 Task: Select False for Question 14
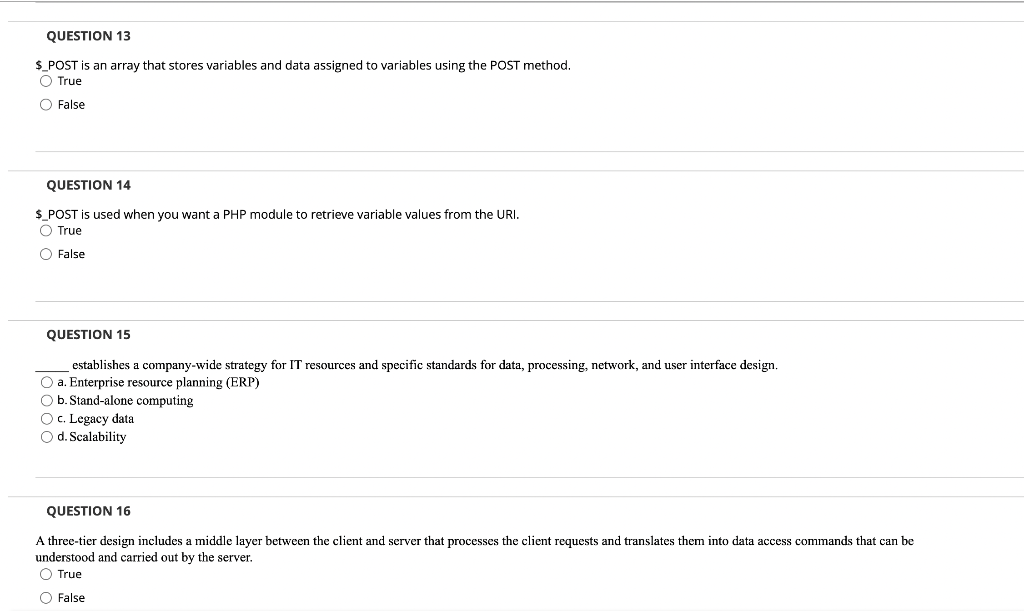coord(45,254)
